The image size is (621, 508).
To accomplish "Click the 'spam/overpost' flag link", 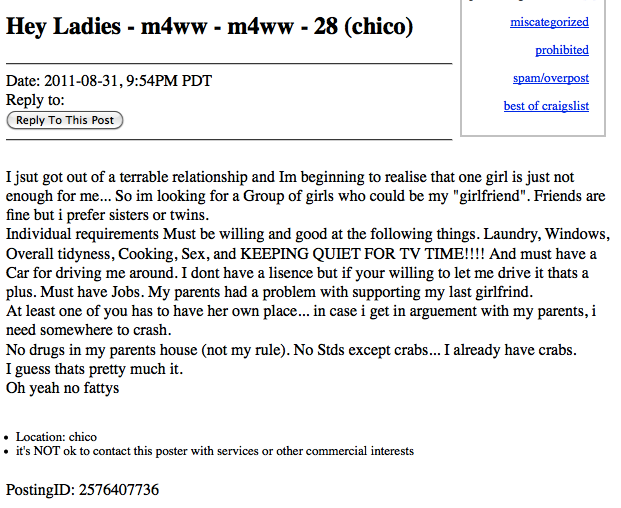I will (550, 78).
